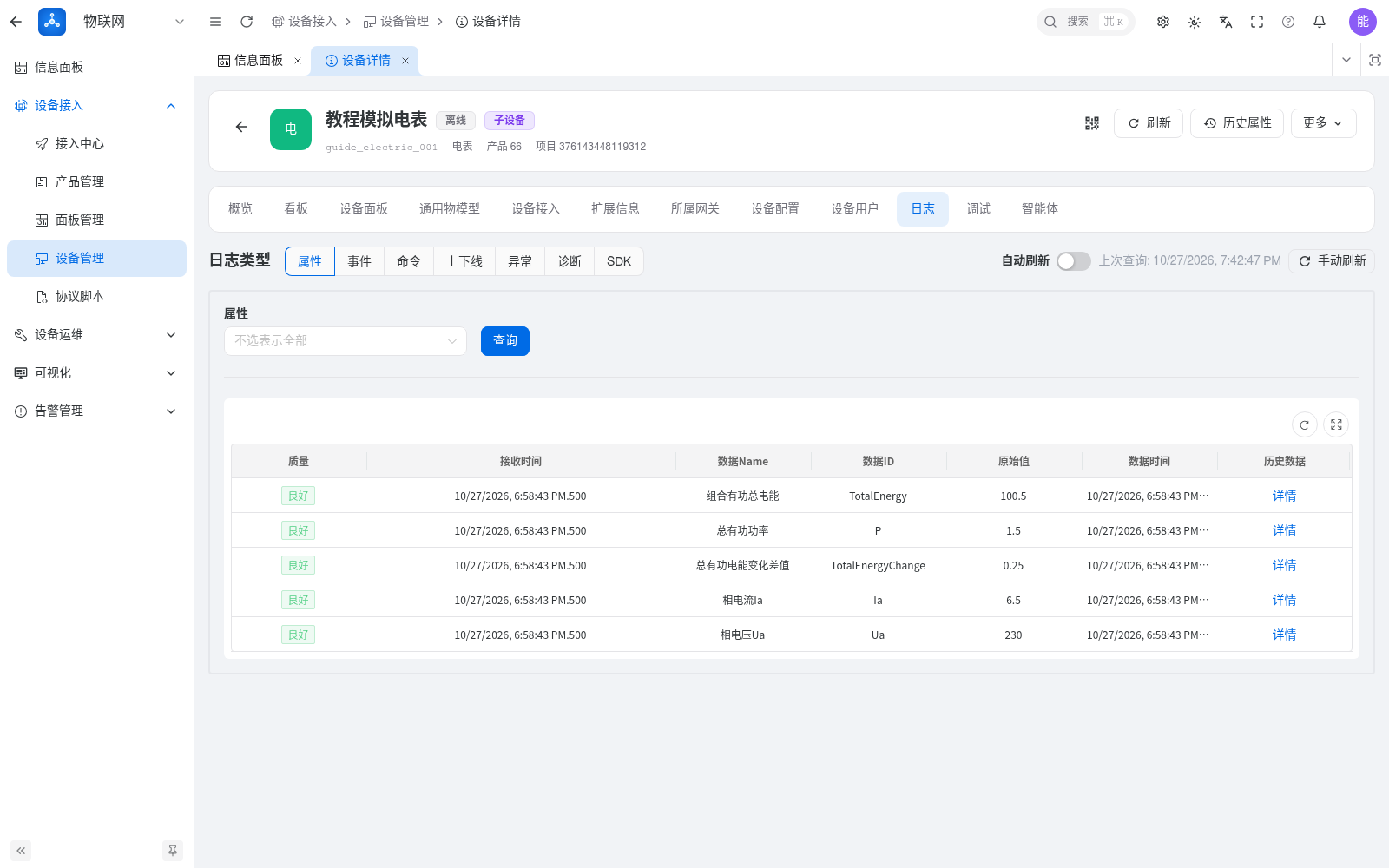Screen dimensions: 1389x868
Task: Switch to the 调试 tab
Action: [x=978, y=209]
